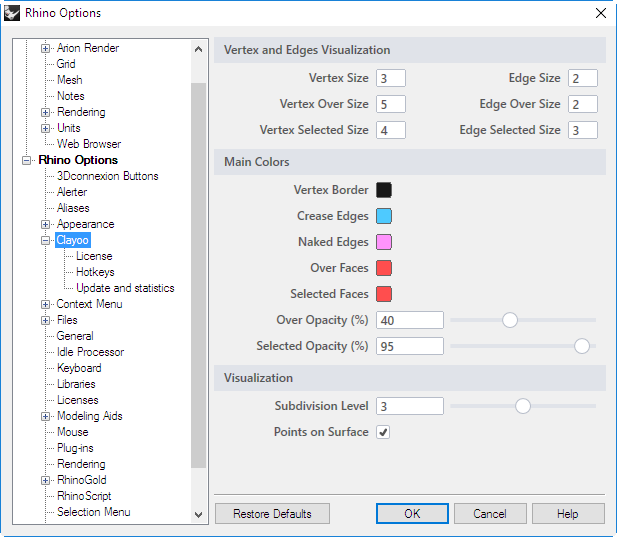This screenshot has height=537, width=617.
Task: Open Update and statistics page
Action: (125, 288)
